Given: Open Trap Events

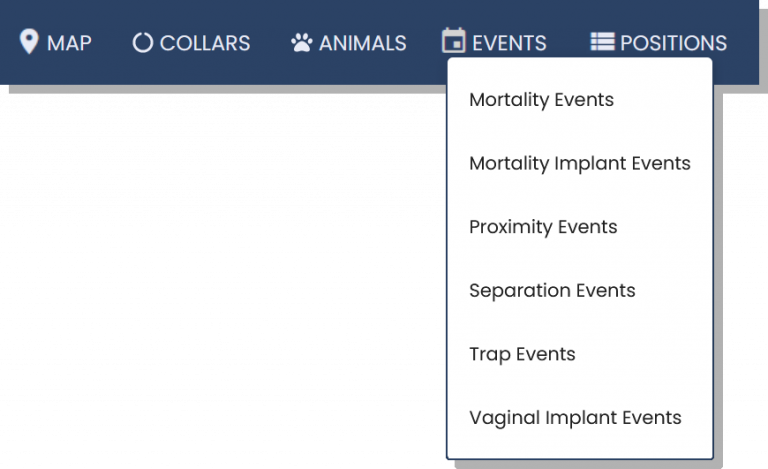Looking at the screenshot, I should (x=522, y=354).
